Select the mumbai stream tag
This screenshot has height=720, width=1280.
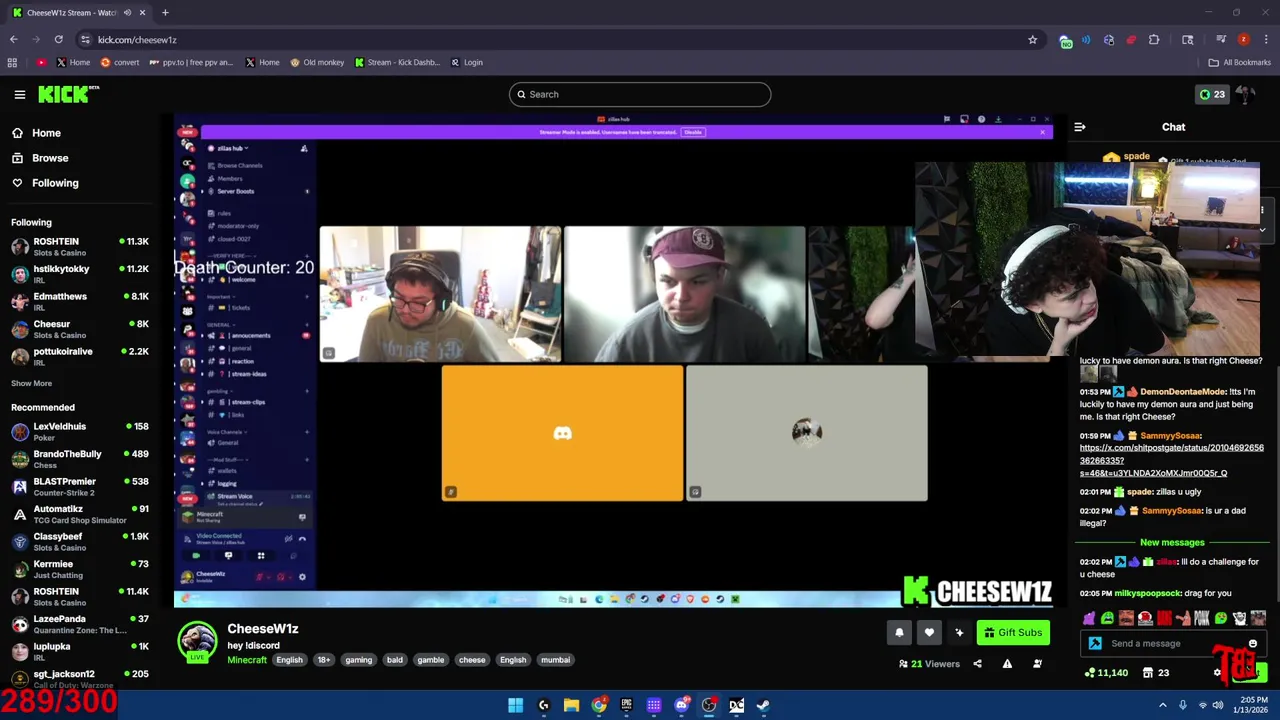[x=555, y=660]
